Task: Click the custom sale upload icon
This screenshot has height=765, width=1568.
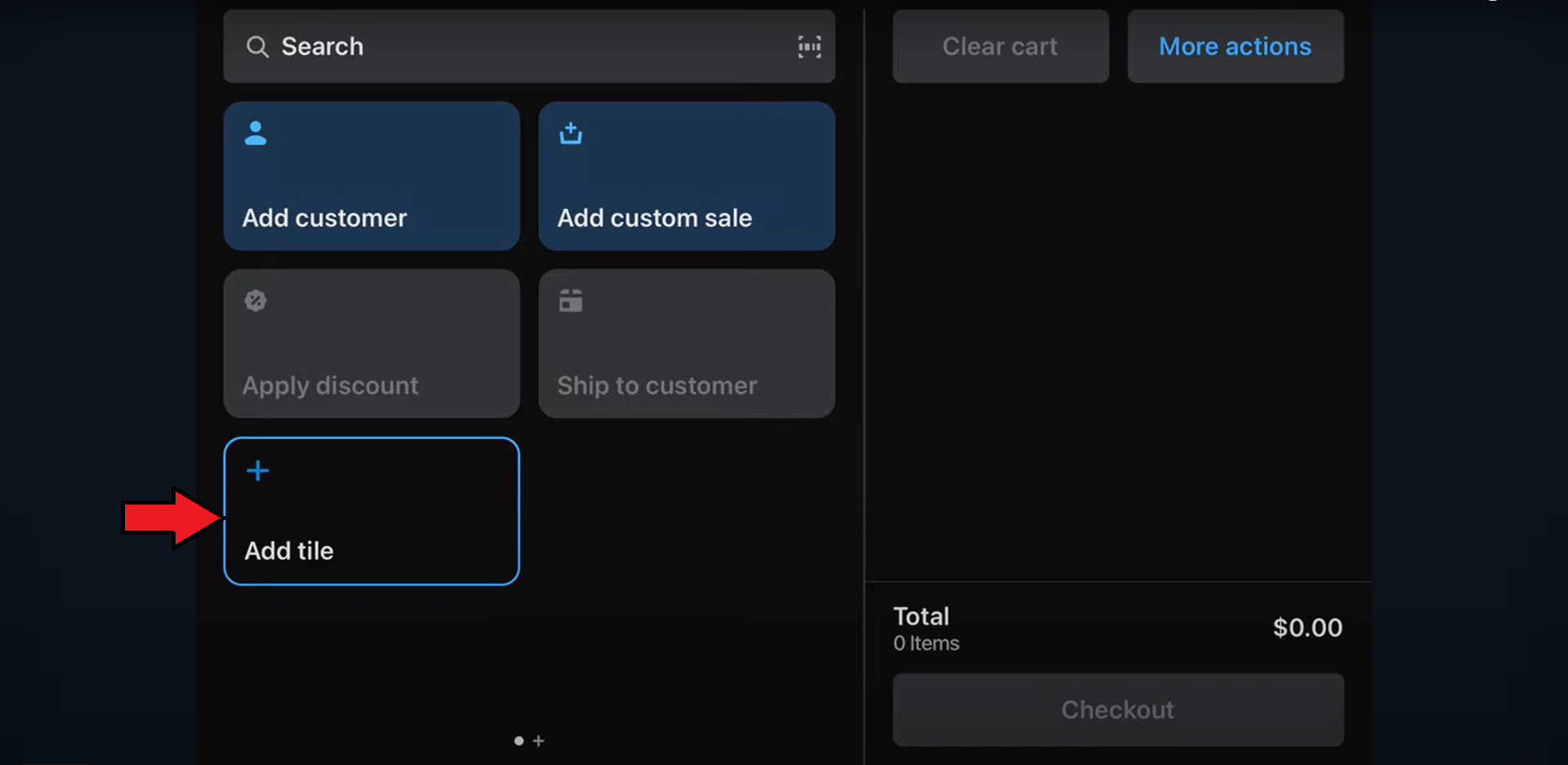Action: [x=571, y=133]
